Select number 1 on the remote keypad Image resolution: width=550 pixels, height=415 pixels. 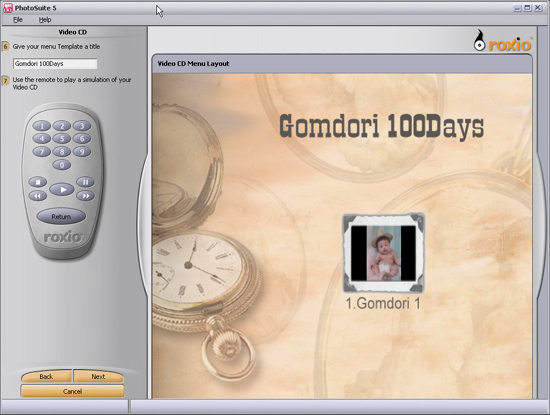tap(42, 126)
